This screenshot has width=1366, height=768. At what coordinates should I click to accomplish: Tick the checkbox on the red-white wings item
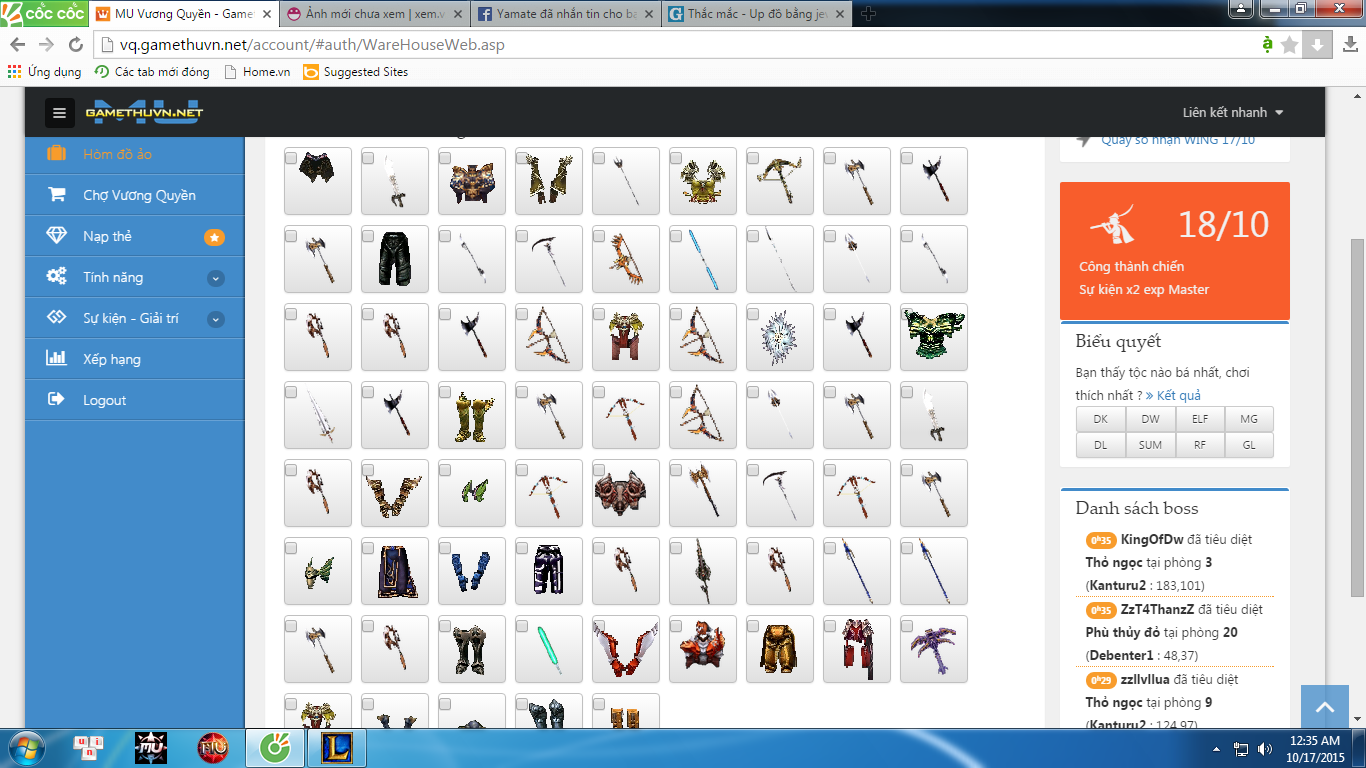click(x=599, y=626)
